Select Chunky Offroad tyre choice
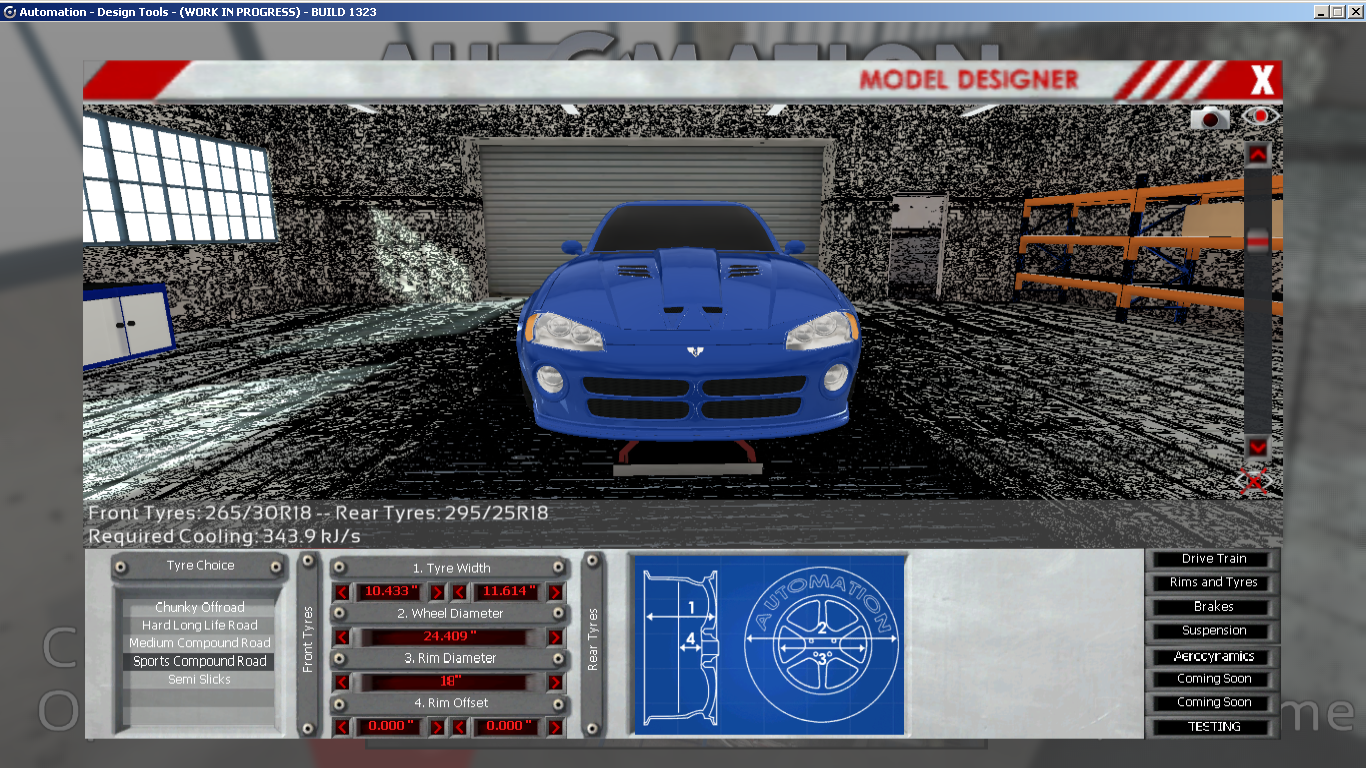Screen dimensions: 1366x768 tap(199, 607)
